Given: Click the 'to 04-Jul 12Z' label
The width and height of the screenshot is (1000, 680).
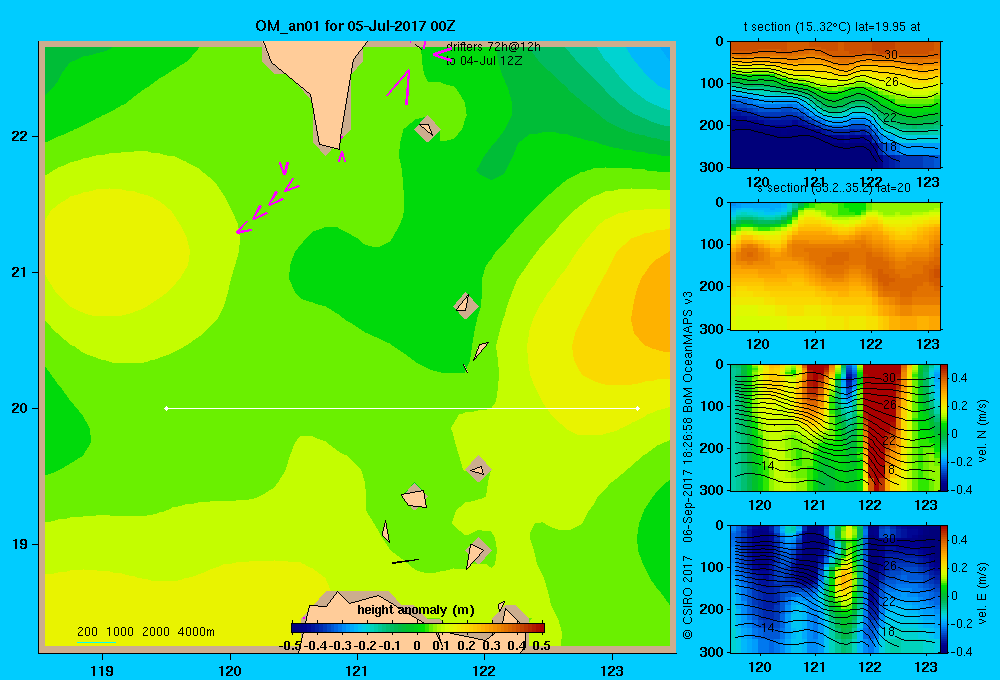Looking at the screenshot, I should (x=483, y=61).
